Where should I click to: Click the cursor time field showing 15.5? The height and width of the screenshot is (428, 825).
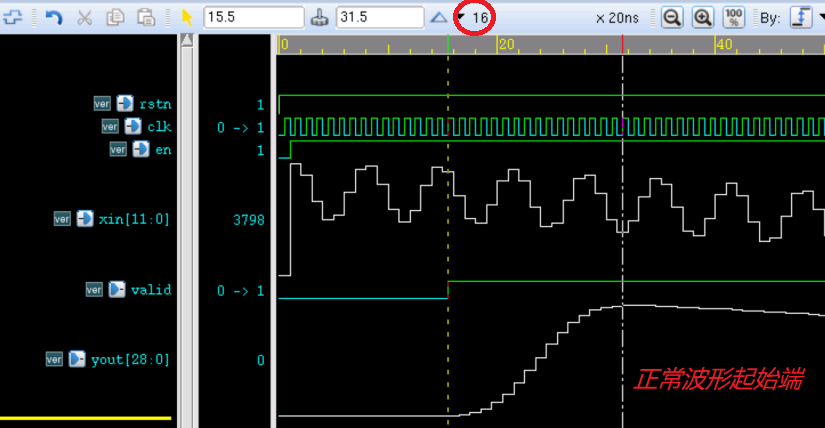tap(253, 17)
